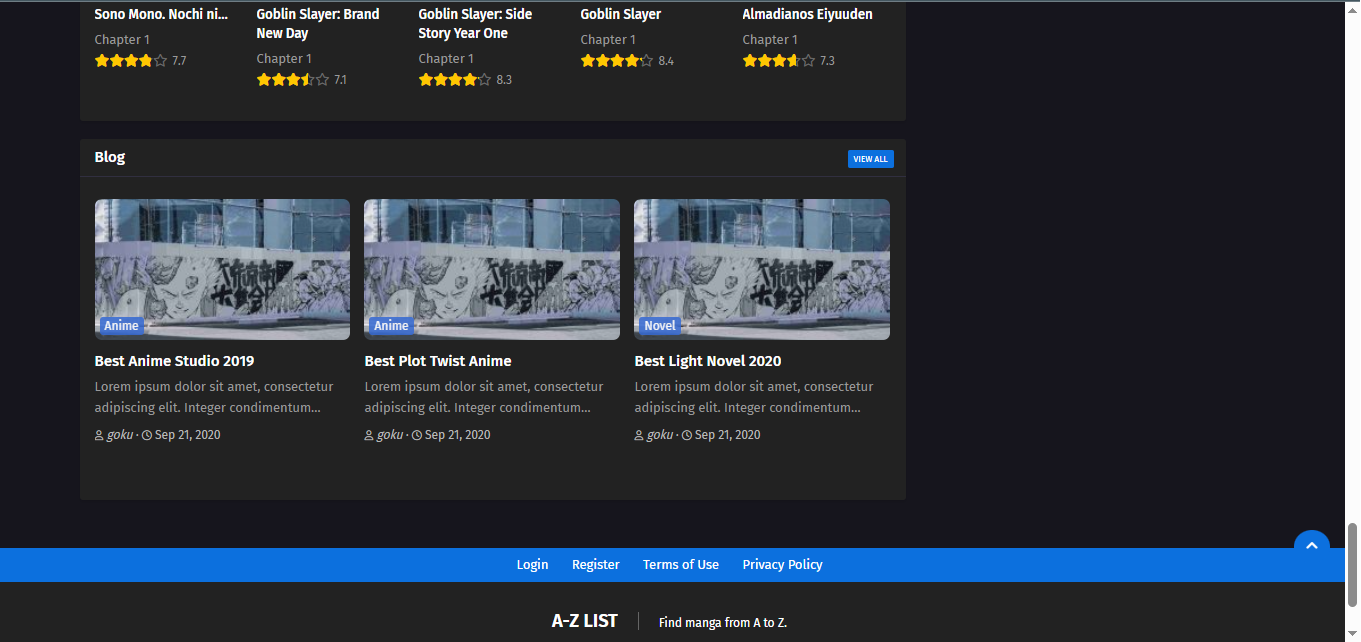The width and height of the screenshot is (1361, 642).
Task: Click Chapter 1 under Goblin Slayer: Brand New Day
Action: (284, 59)
